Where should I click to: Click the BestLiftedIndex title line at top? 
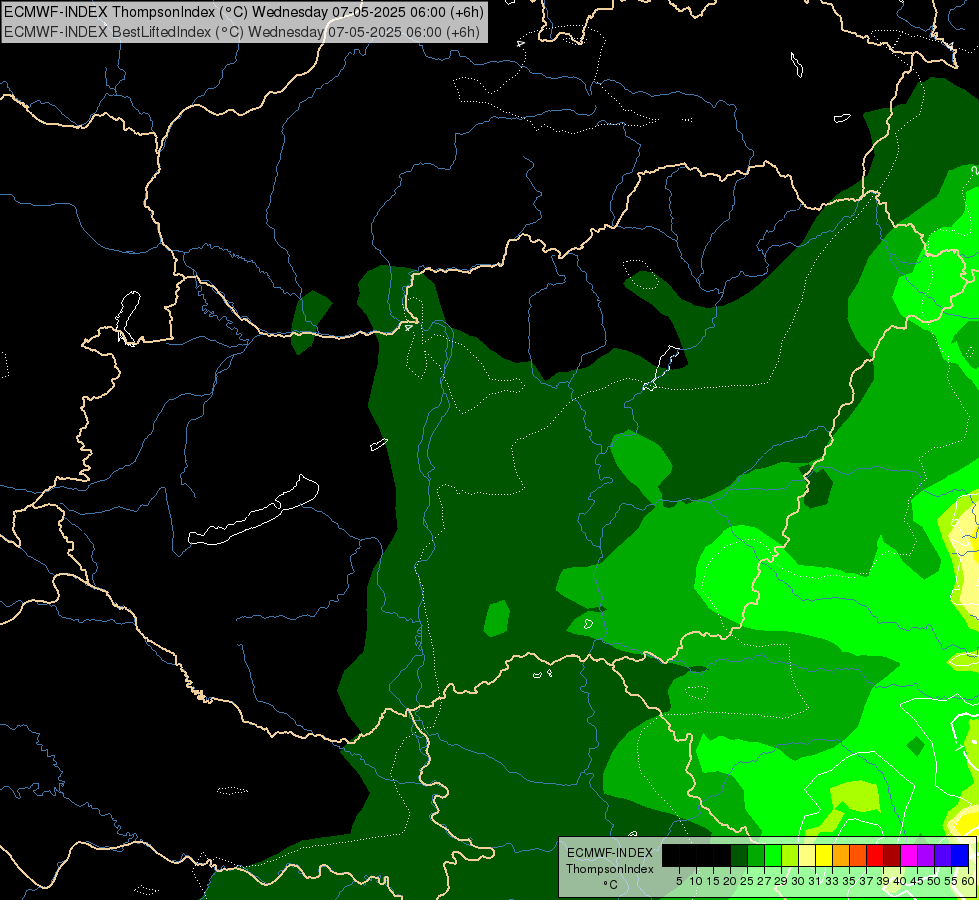point(242,32)
